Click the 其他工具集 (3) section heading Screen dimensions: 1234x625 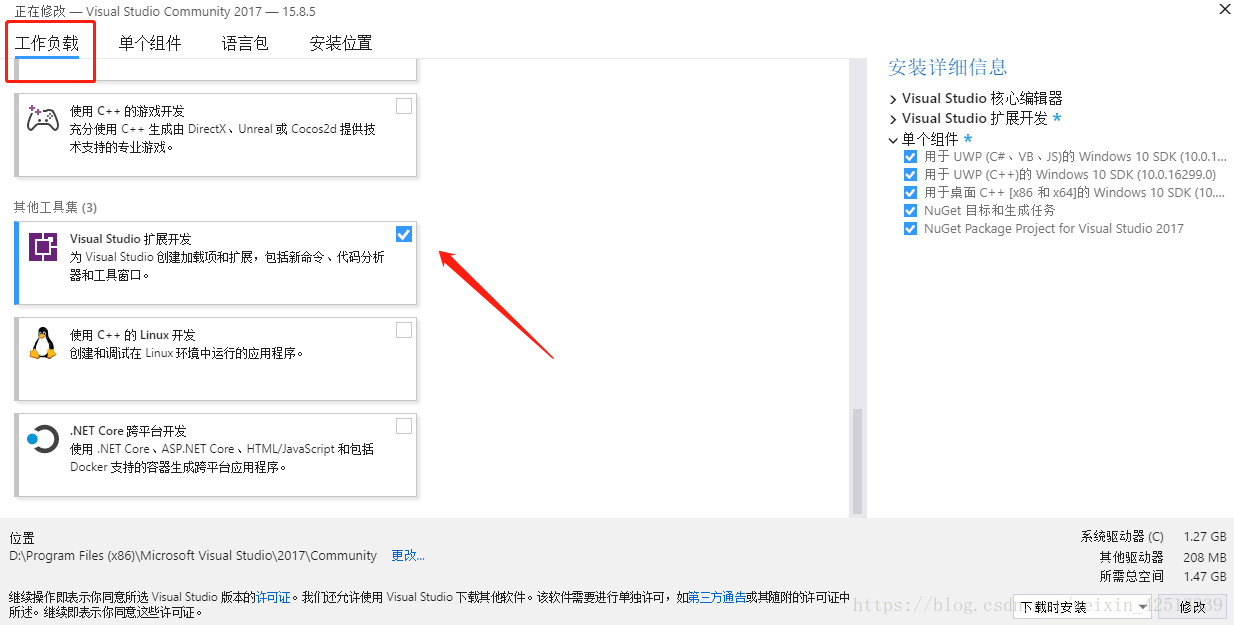click(55, 207)
